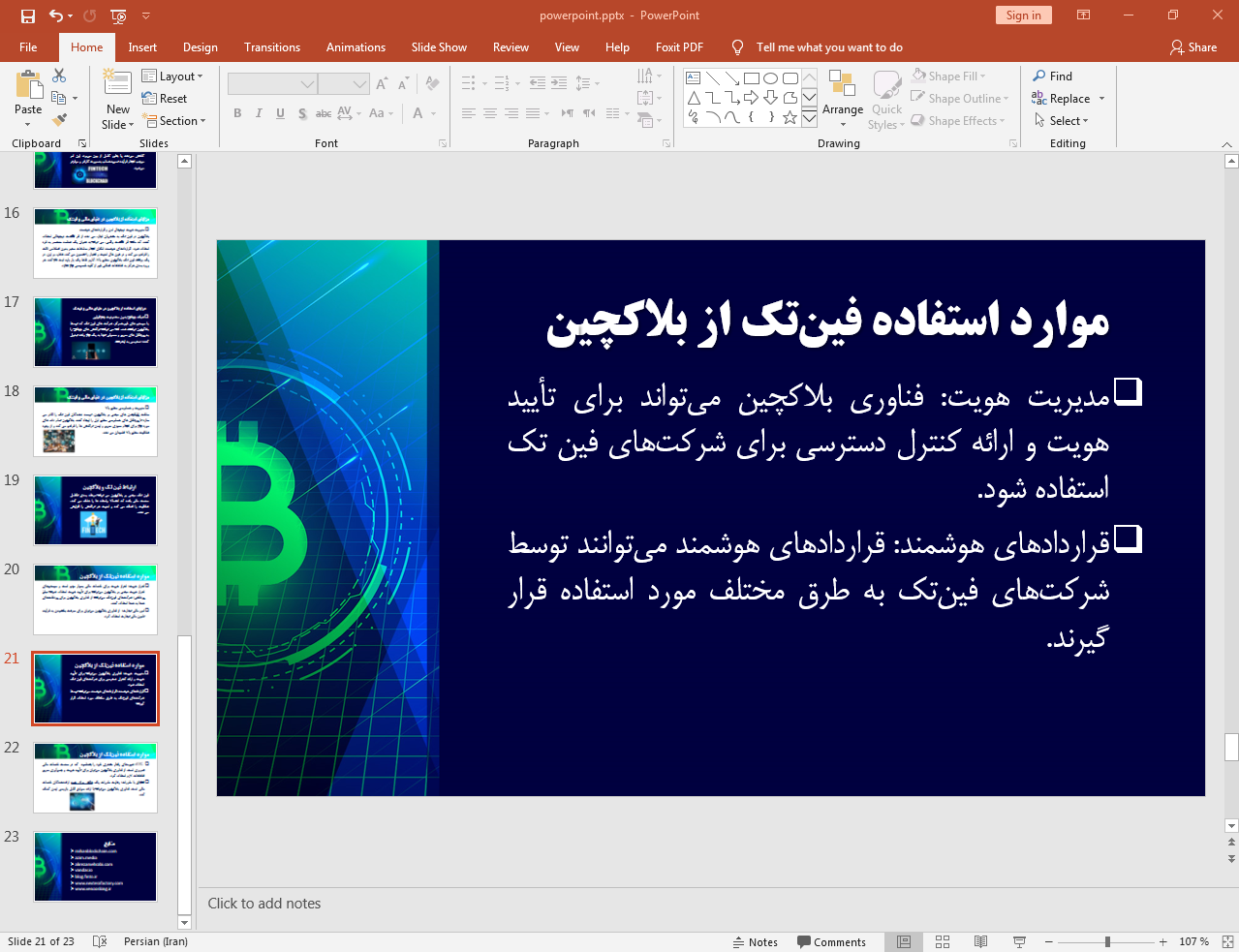
Task: Switch to the Design tab
Action: point(201,46)
